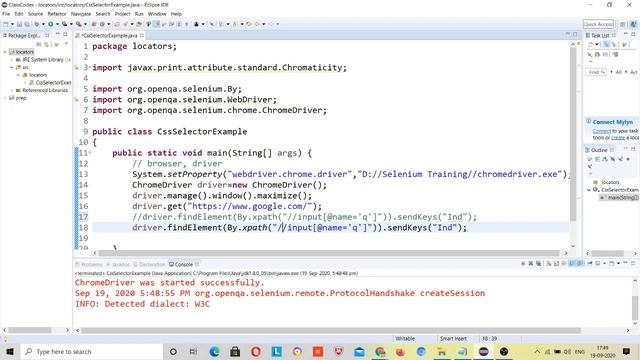
Task: Click the Find field in Task List
Action: [596, 72]
